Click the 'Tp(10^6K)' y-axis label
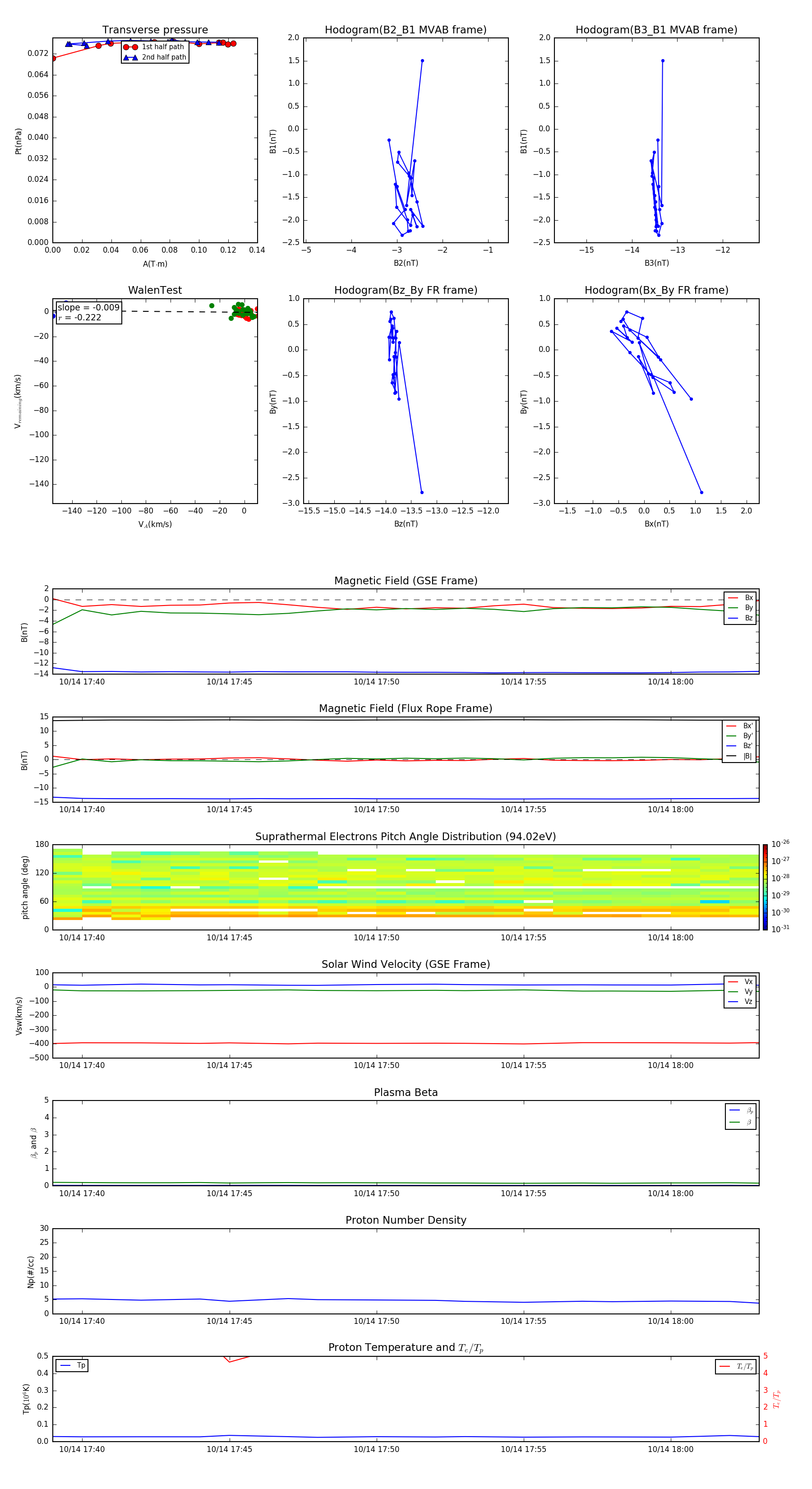The height and width of the screenshot is (1489, 812). pyautogui.click(x=26, y=1399)
